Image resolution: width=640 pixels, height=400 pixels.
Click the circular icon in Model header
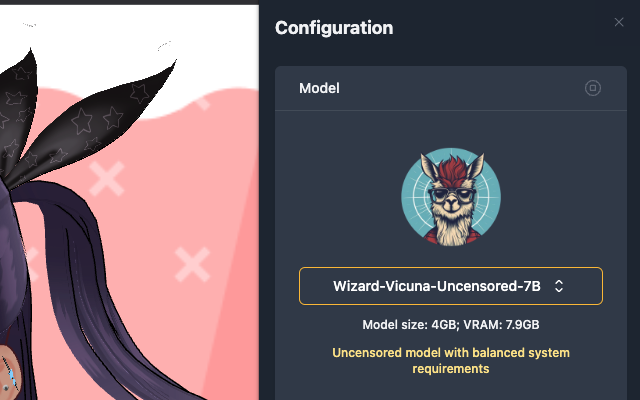[593, 88]
